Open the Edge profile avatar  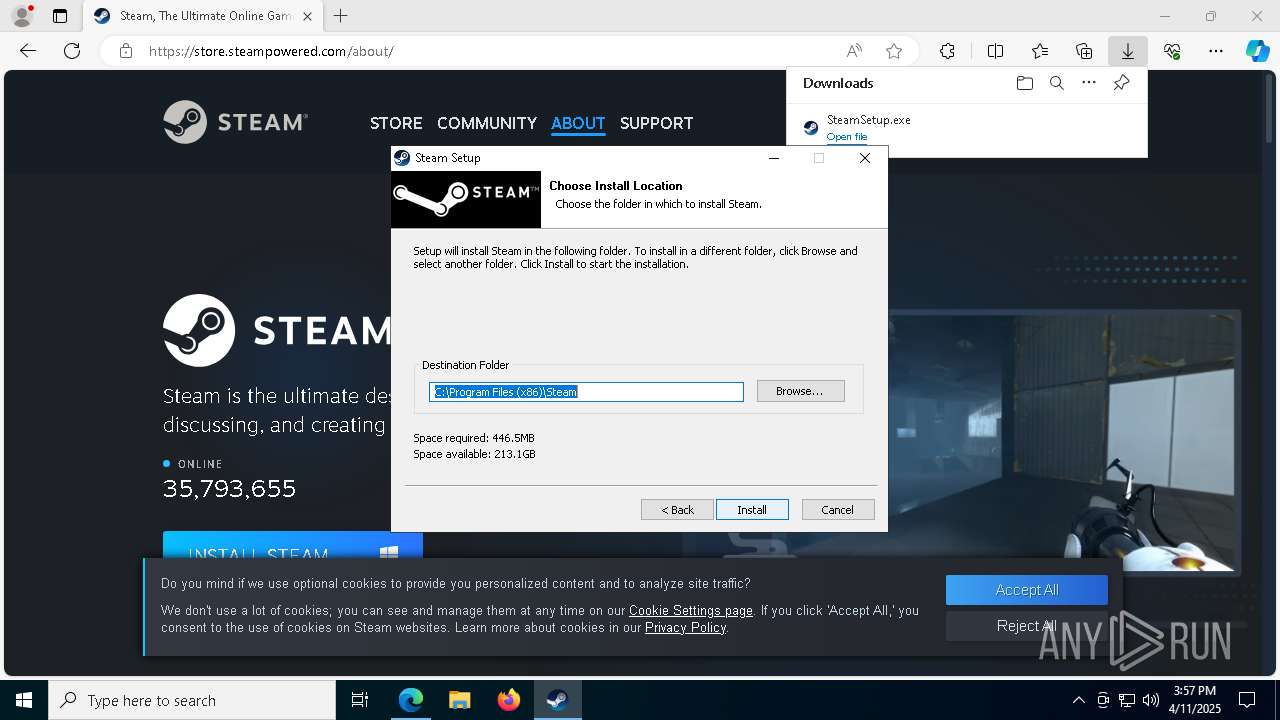(22, 16)
